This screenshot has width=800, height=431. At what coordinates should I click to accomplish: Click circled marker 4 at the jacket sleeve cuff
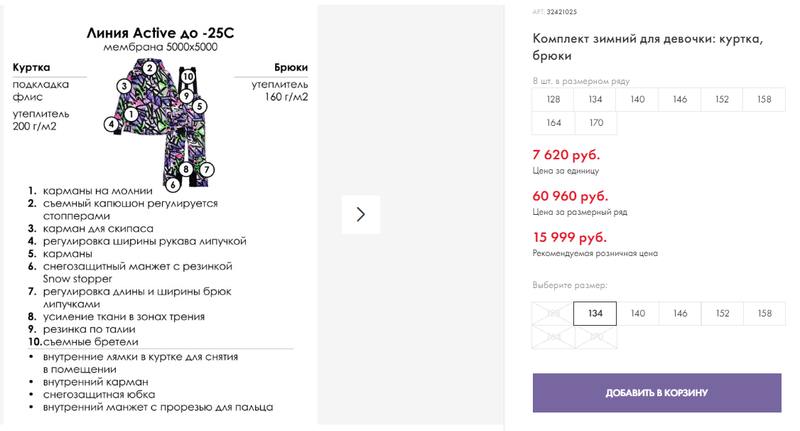[111, 123]
